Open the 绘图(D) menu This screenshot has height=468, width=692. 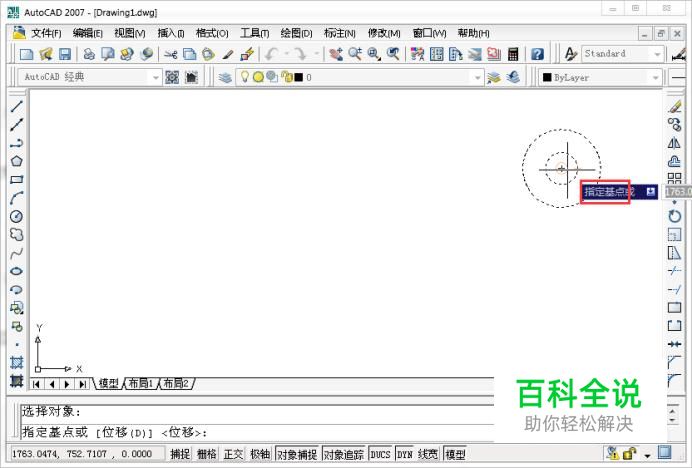pyautogui.click(x=296, y=33)
